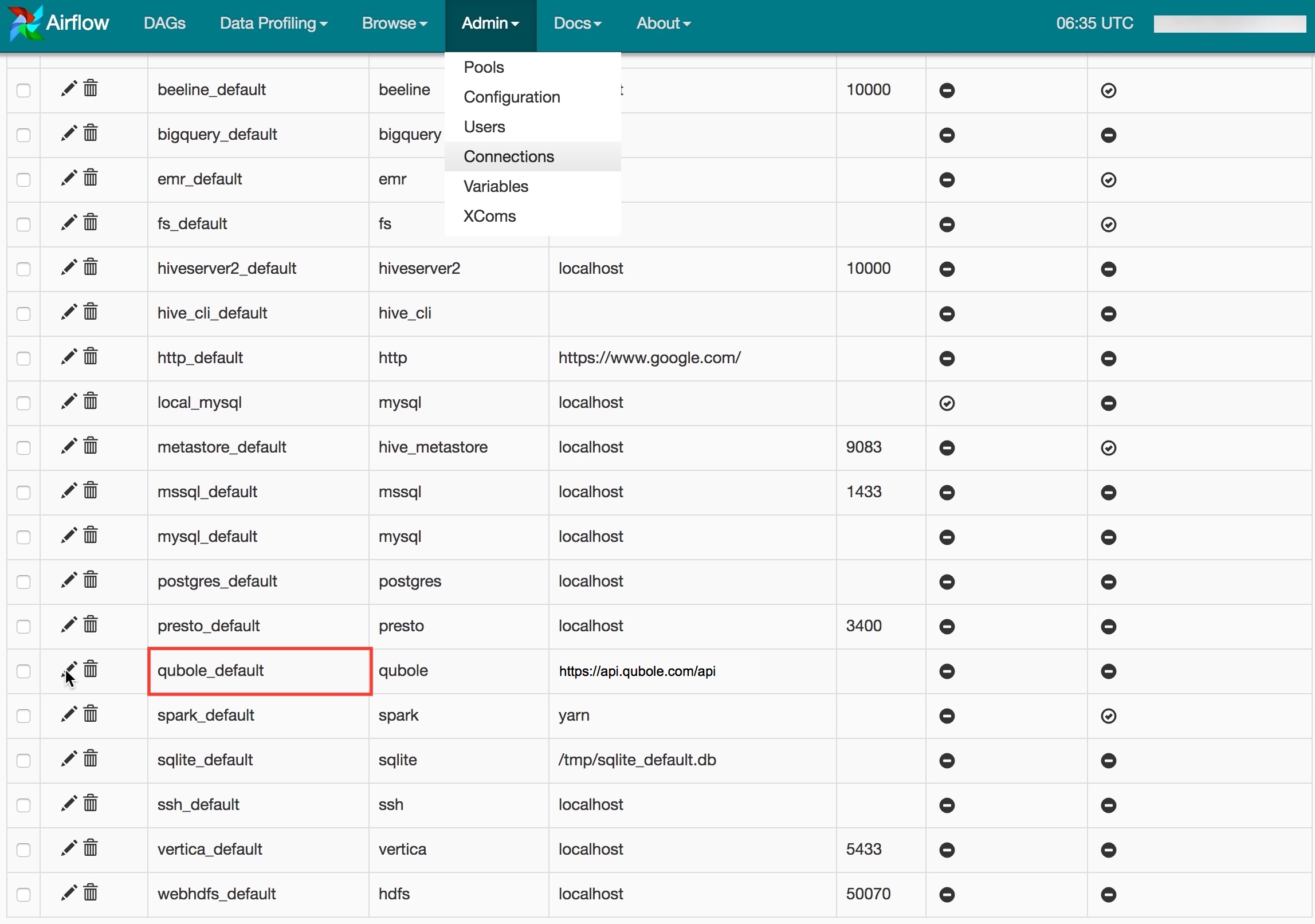Edit the hiveserver2_default connection
This screenshot has width=1315, height=924.
coord(69,268)
